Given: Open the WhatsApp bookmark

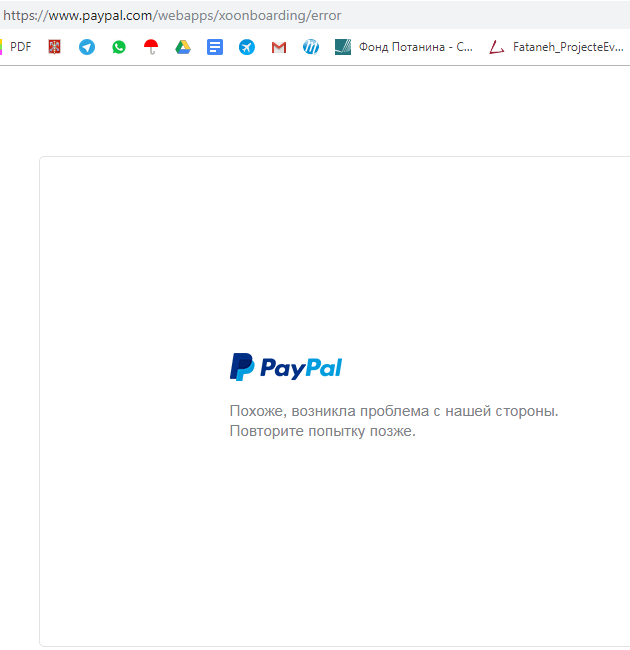Looking at the screenshot, I should pos(119,47).
